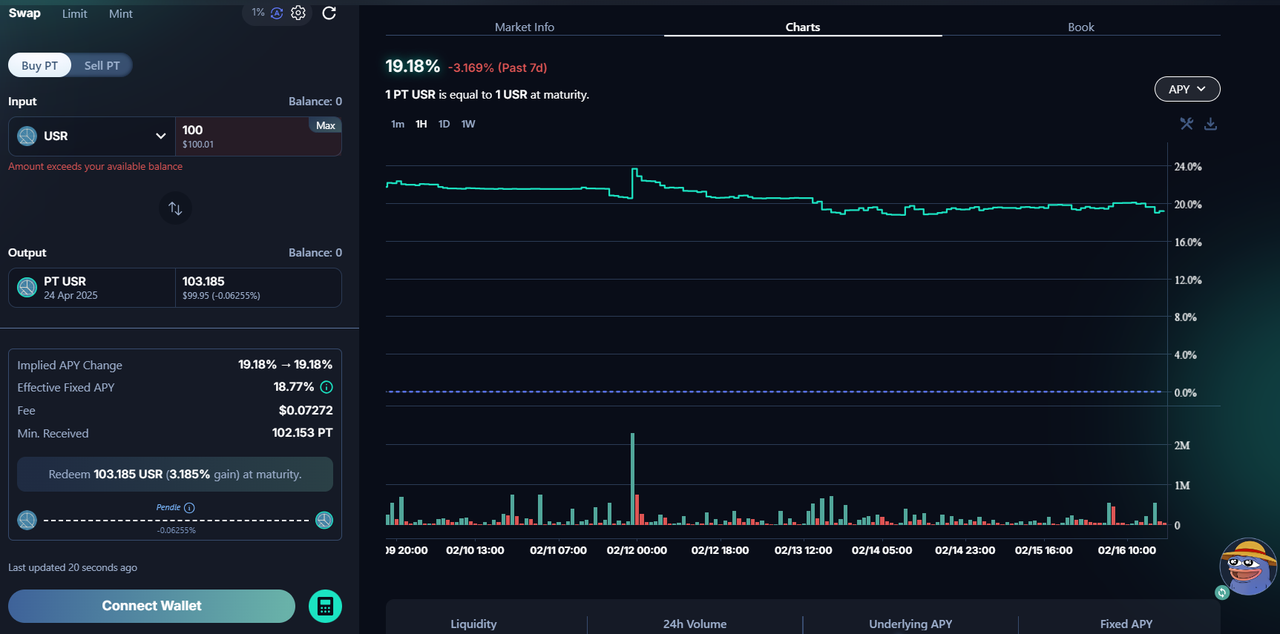This screenshot has height=634, width=1280.
Task: Swap input and output with arrows icon
Action: click(175, 208)
